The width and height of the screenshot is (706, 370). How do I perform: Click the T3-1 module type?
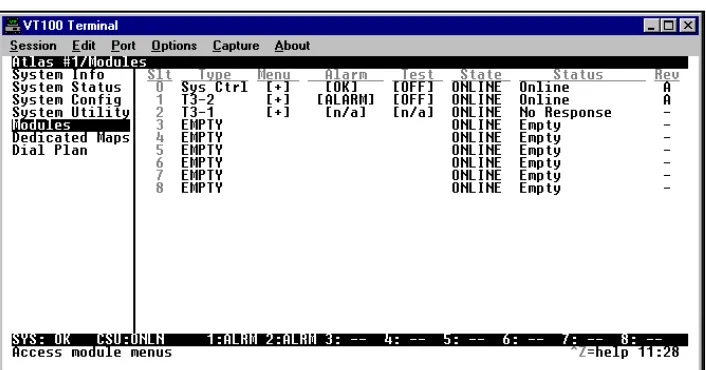[198, 113]
